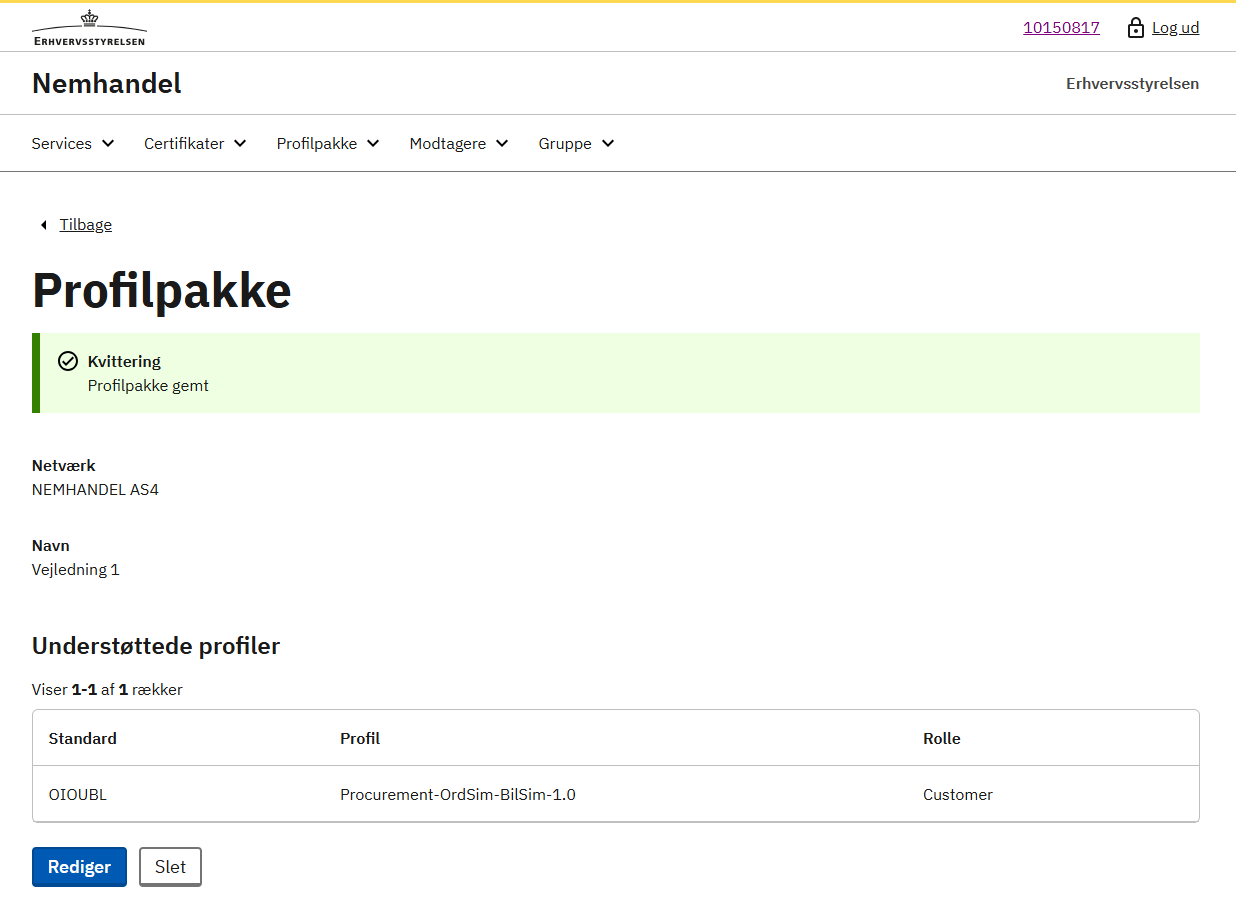Expand the Modtagere menu chevron
This screenshot has height=900, width=1236.
tap(502, 143)
